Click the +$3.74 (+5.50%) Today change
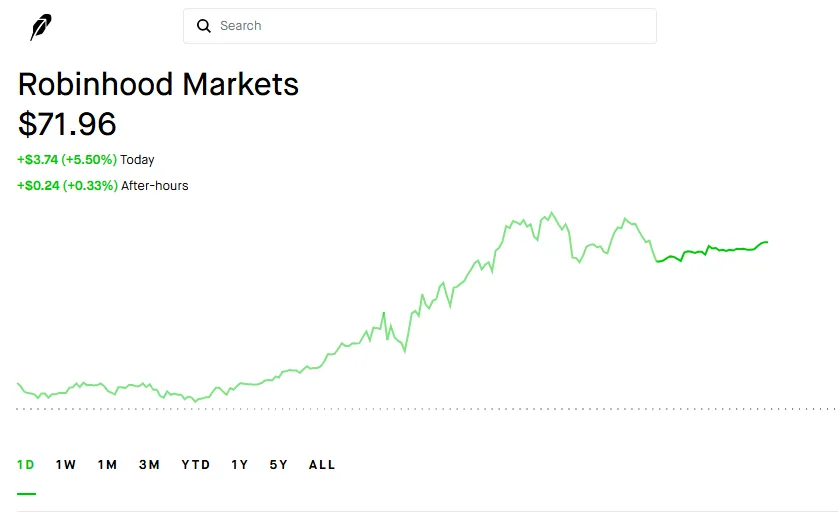Image resolution: width=838 pixels, height=527 pixels. point(86,159)
